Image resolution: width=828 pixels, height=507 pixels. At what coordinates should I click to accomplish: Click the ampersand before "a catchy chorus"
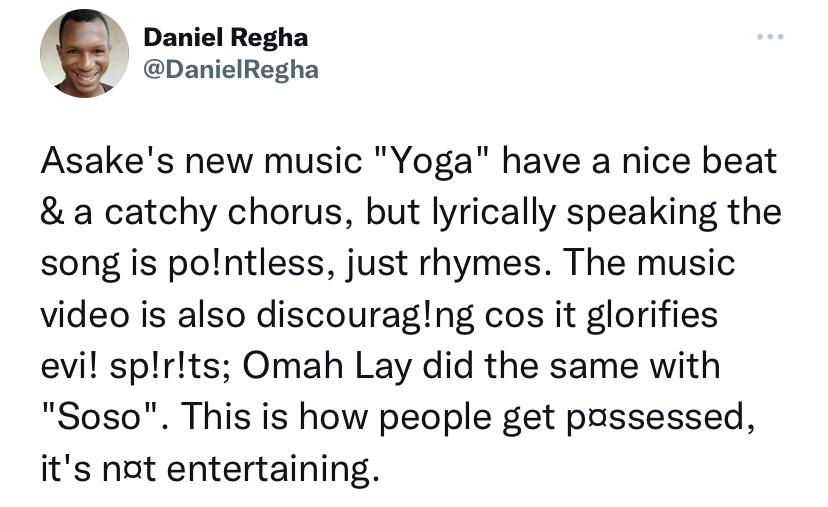(x=52, y=212)
